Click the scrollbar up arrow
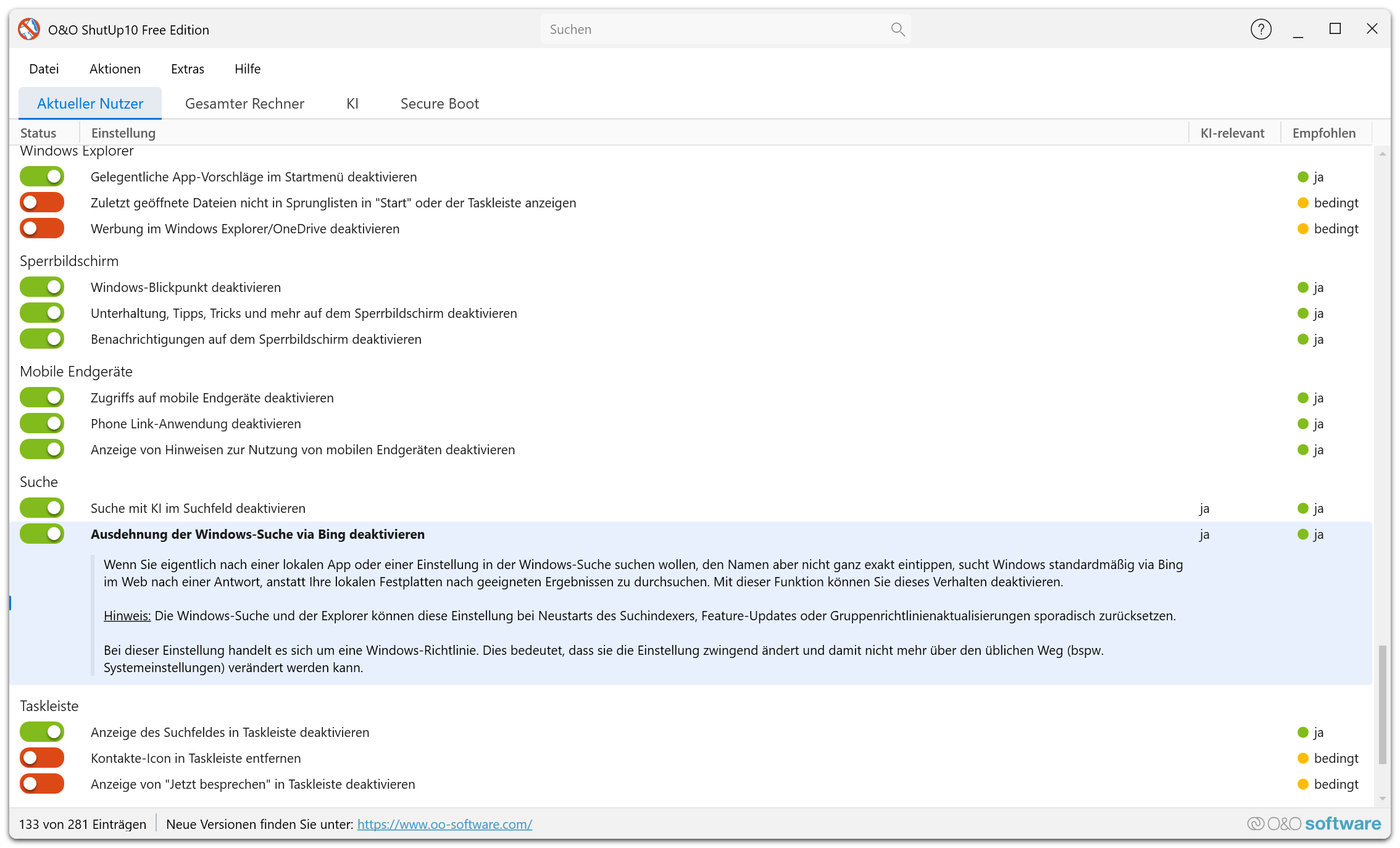The width and height of the screenshot is (1400, 848). point(1383,154)
